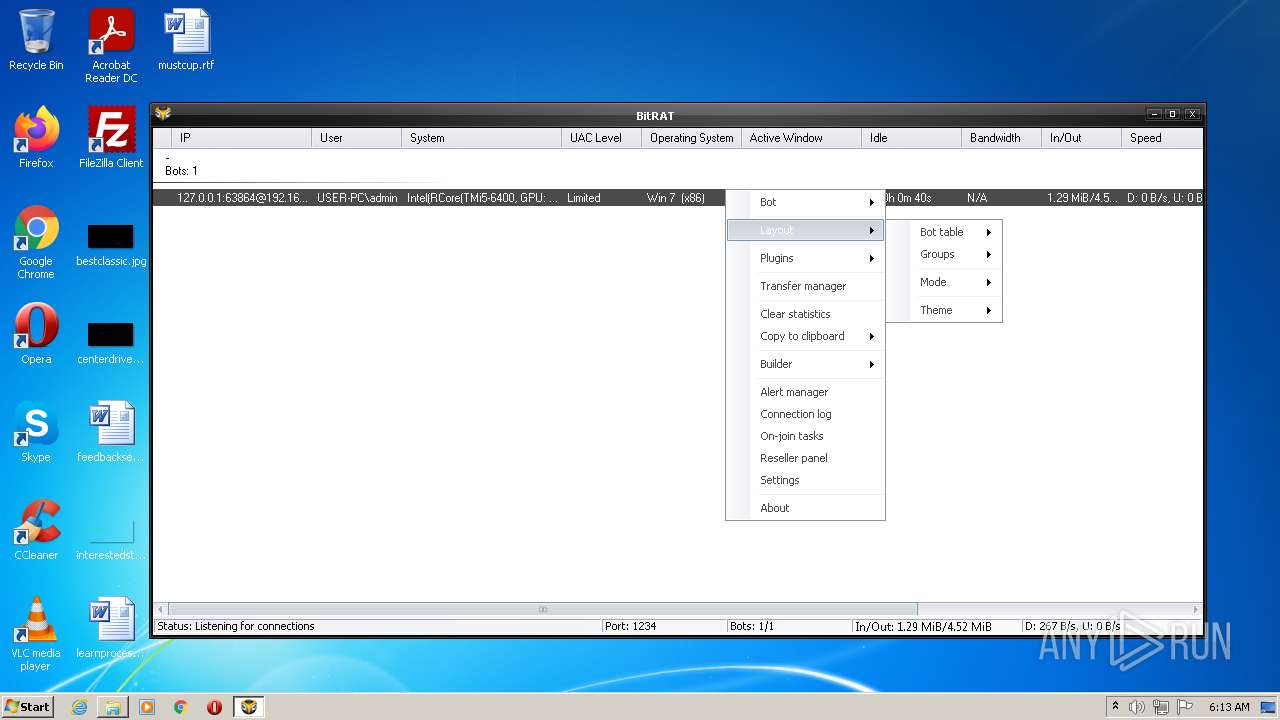Expand the Groups submenu
Image resolution: width=1280 pixels, height=720 pixels.
tap(944, 254)
